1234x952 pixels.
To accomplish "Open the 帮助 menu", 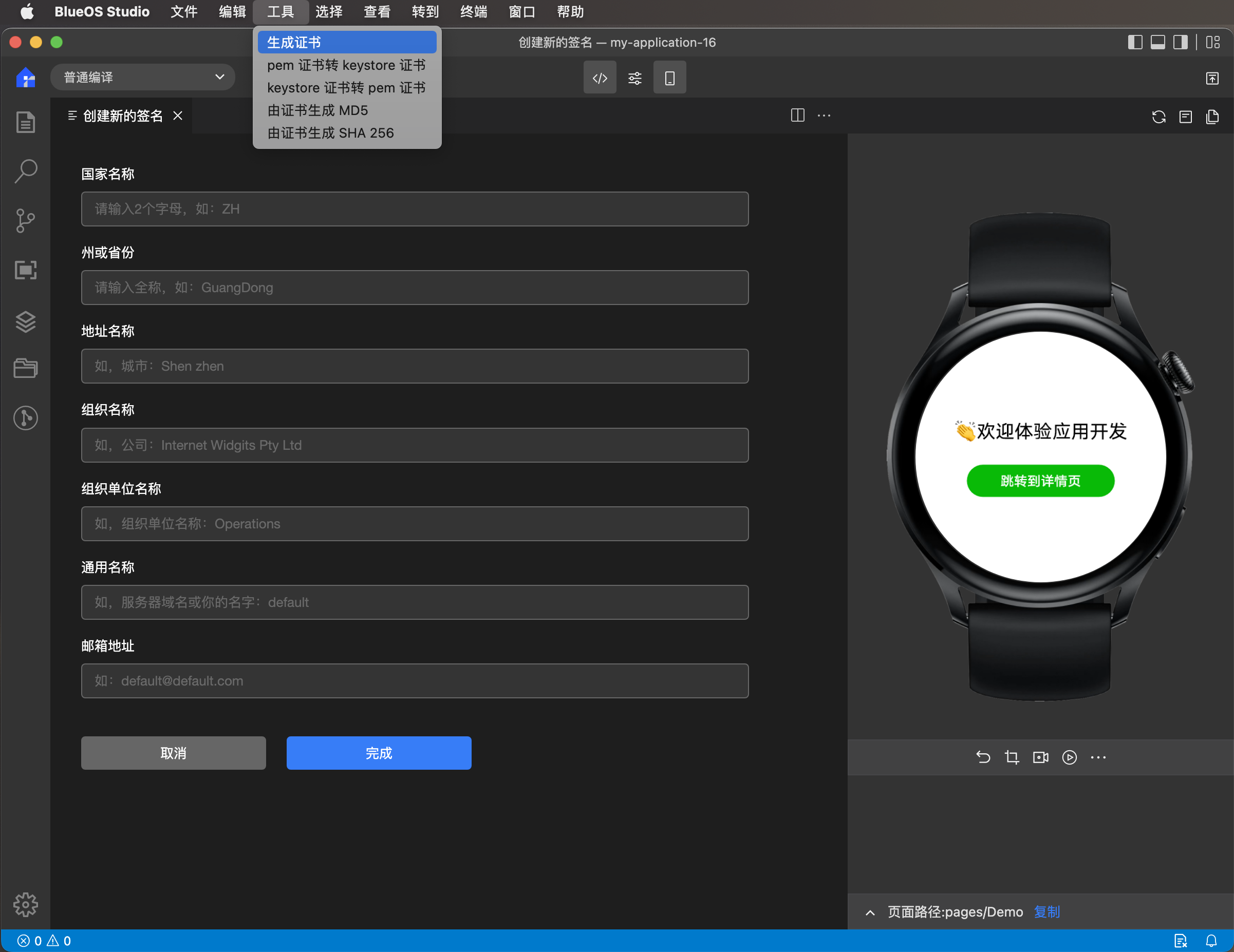I will [x=570, y=12].
